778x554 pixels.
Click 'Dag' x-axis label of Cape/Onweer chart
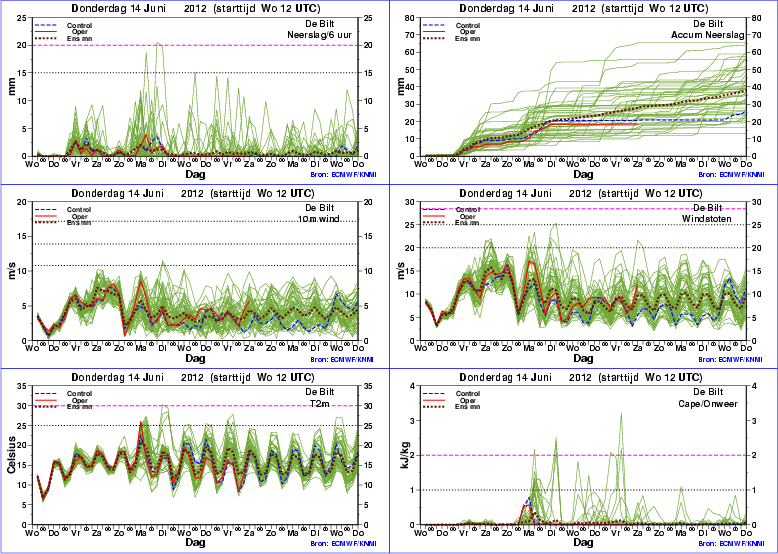pyautogui.click(x=583, y=542)
